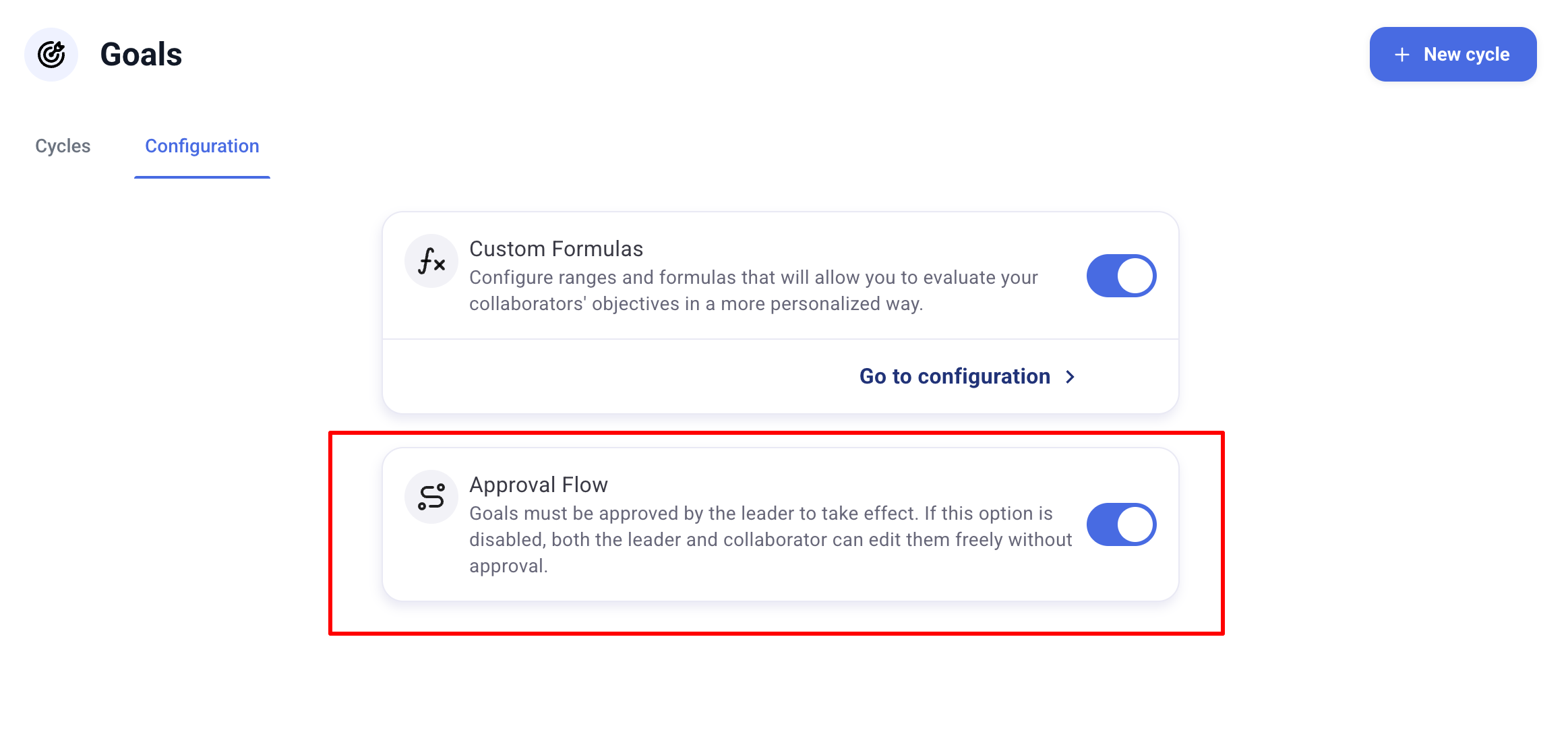Click the Approval Flow title text

(x=539, y=485)
